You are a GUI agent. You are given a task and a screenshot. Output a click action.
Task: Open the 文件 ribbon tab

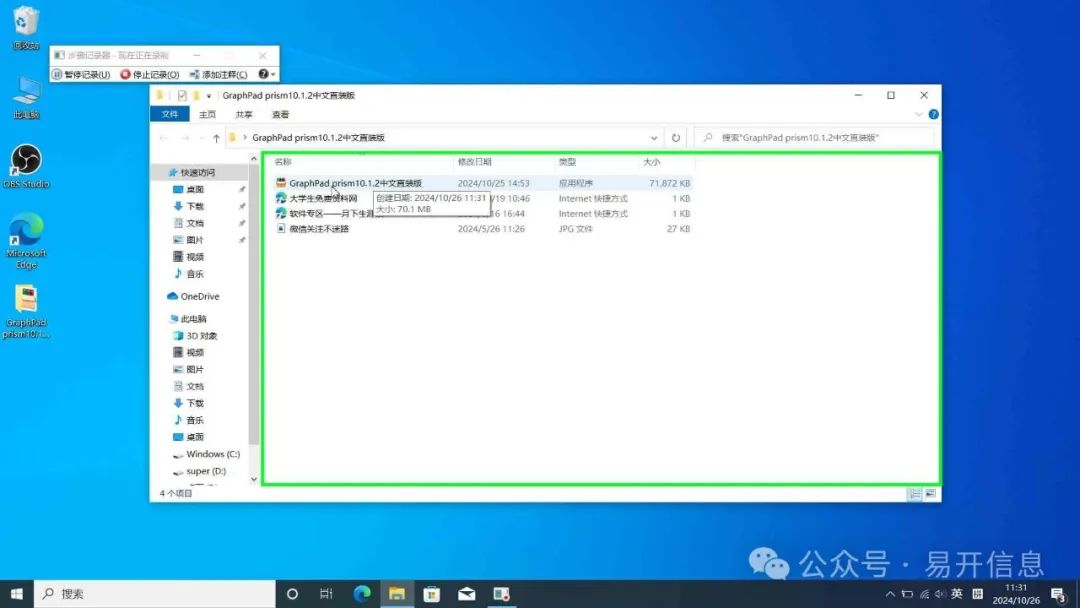coord(169,114)
